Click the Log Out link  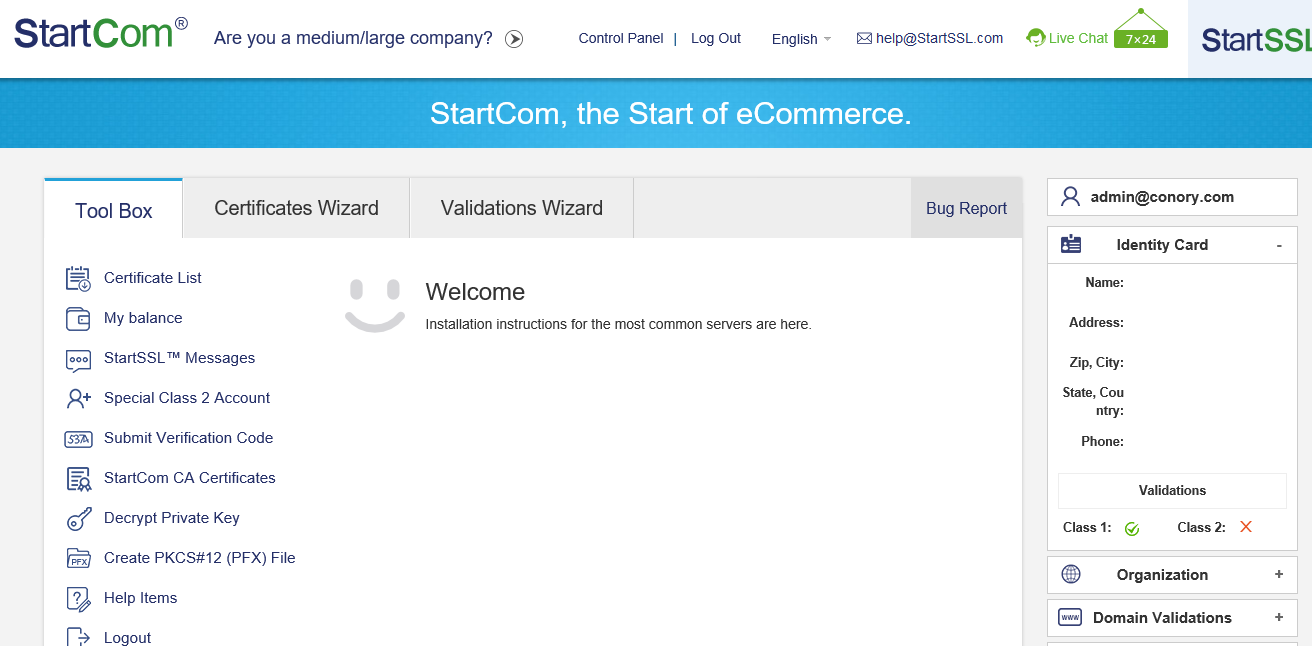(x=716, y=38)
